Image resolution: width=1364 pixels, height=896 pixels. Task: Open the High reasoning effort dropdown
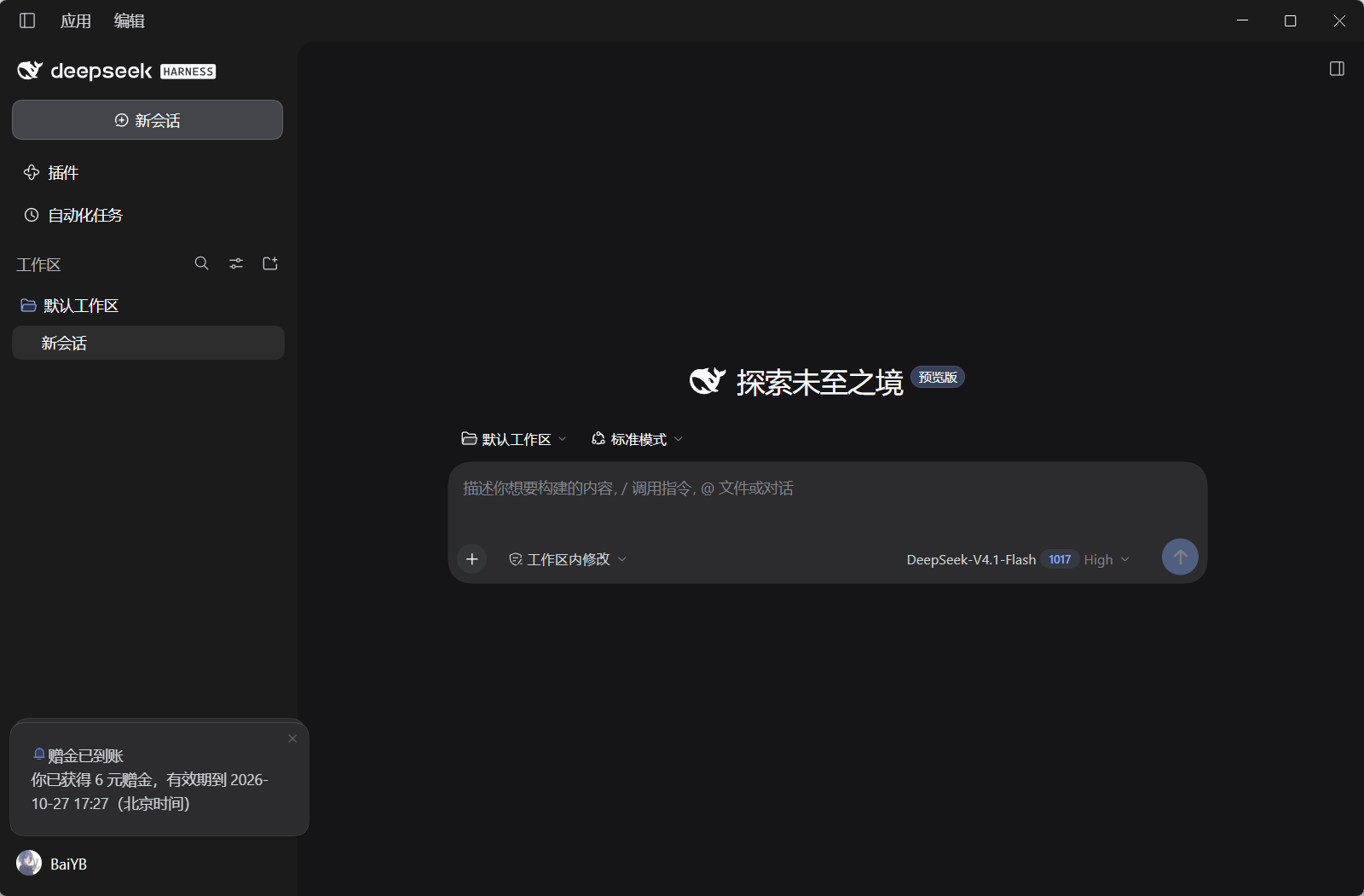click(1107, 559)
